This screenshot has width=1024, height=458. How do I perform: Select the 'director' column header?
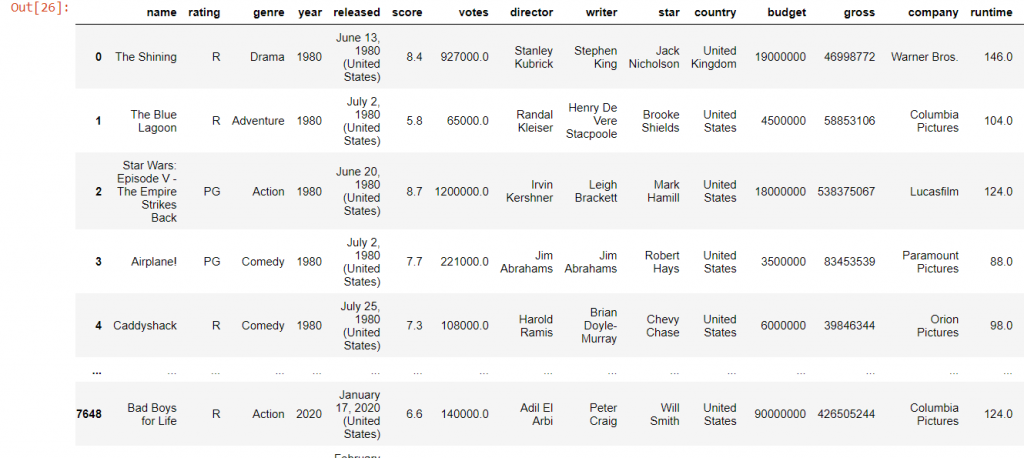(532, 12)
